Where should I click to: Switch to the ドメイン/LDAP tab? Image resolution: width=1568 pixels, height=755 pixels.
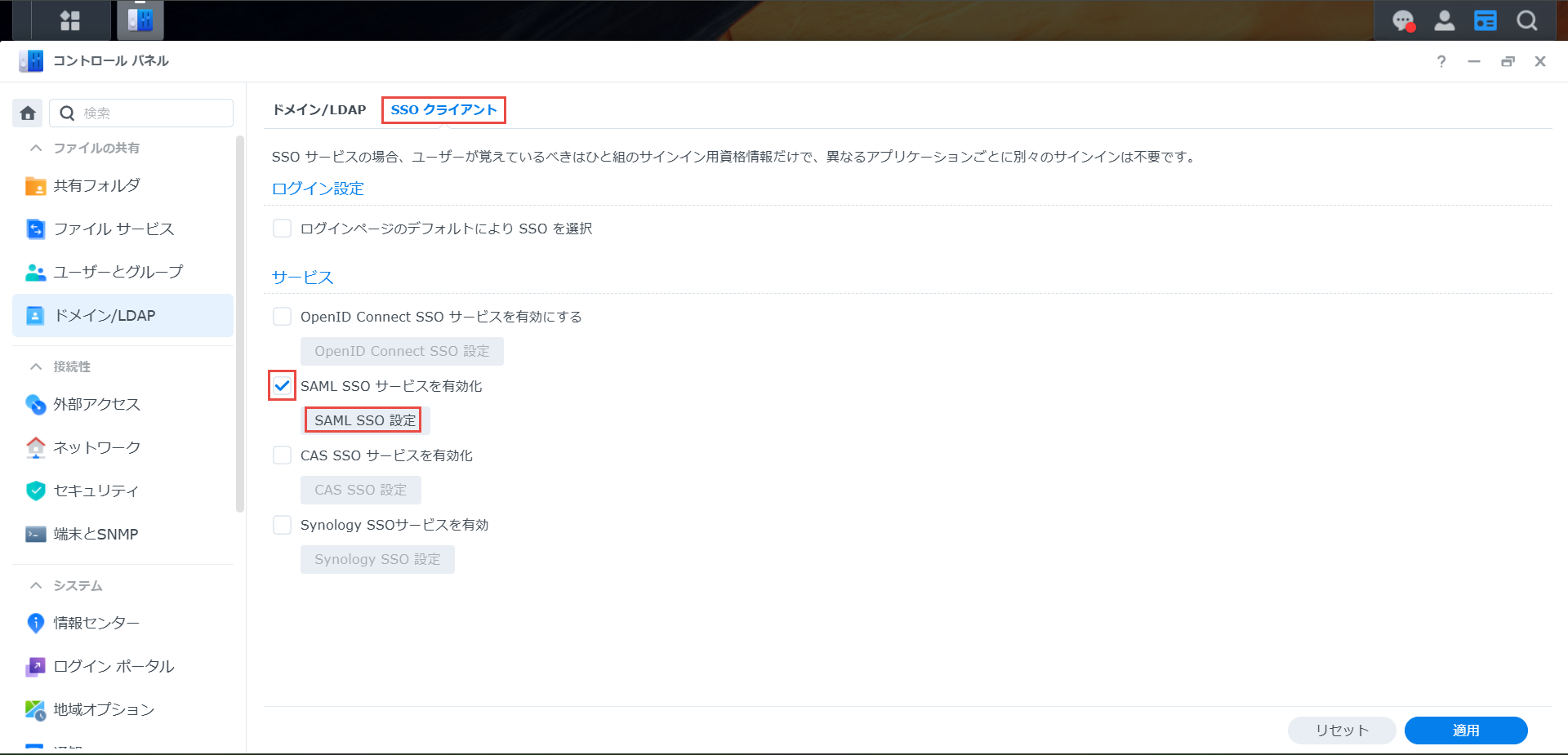tap(319, 110)
